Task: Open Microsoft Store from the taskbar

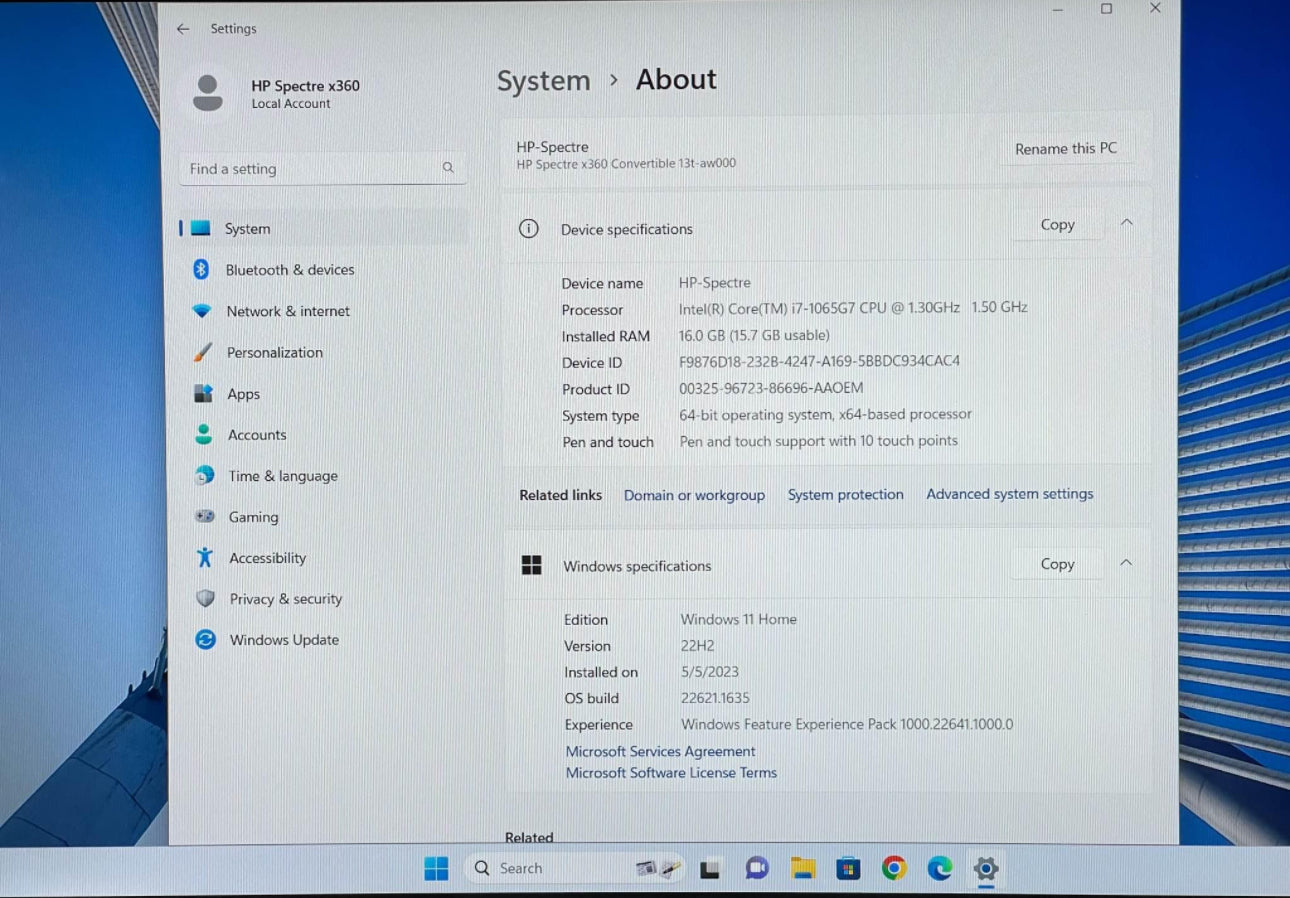Action: coord(848,868)
